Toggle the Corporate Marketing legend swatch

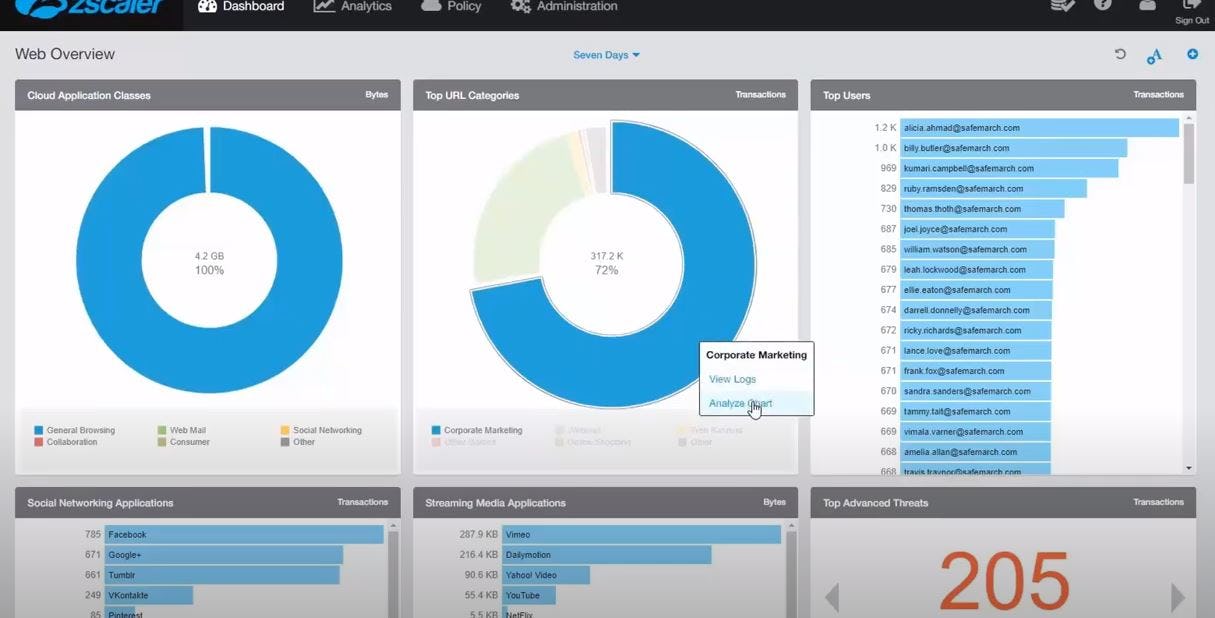click(x=436, y=430)
